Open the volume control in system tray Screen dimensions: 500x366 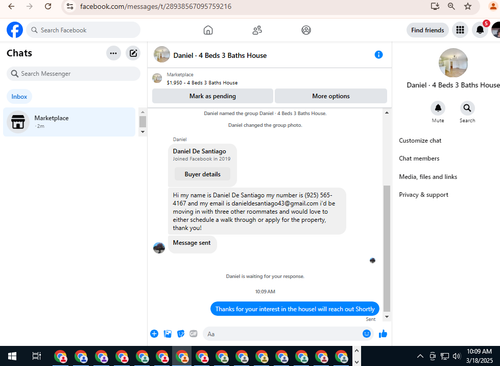pos(457,356)
